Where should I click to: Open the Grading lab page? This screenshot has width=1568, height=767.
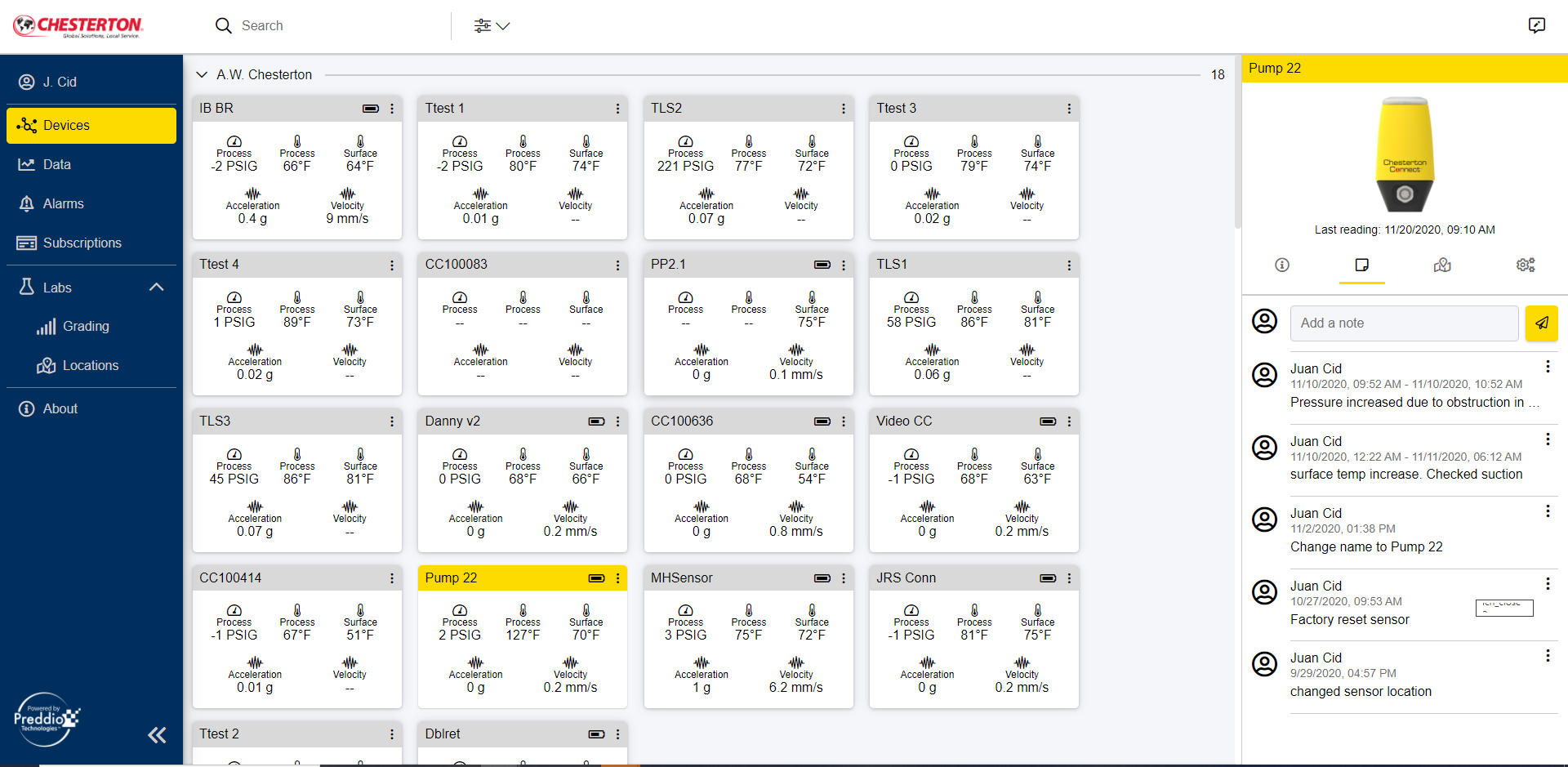[85, 326]
